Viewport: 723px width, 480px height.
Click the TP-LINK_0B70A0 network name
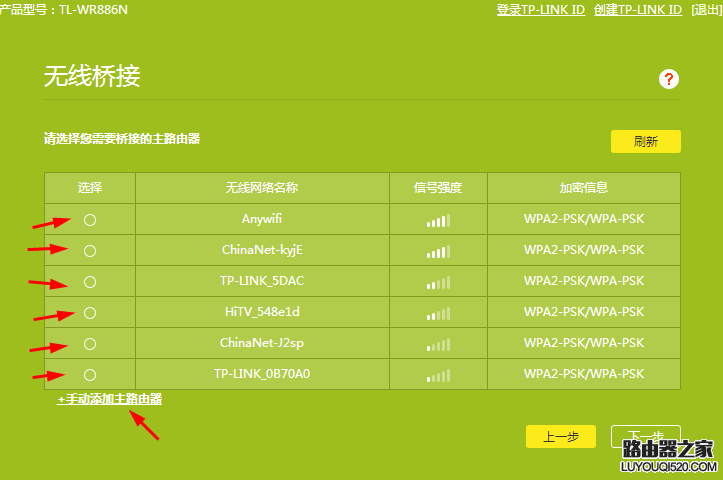(262, 373)
